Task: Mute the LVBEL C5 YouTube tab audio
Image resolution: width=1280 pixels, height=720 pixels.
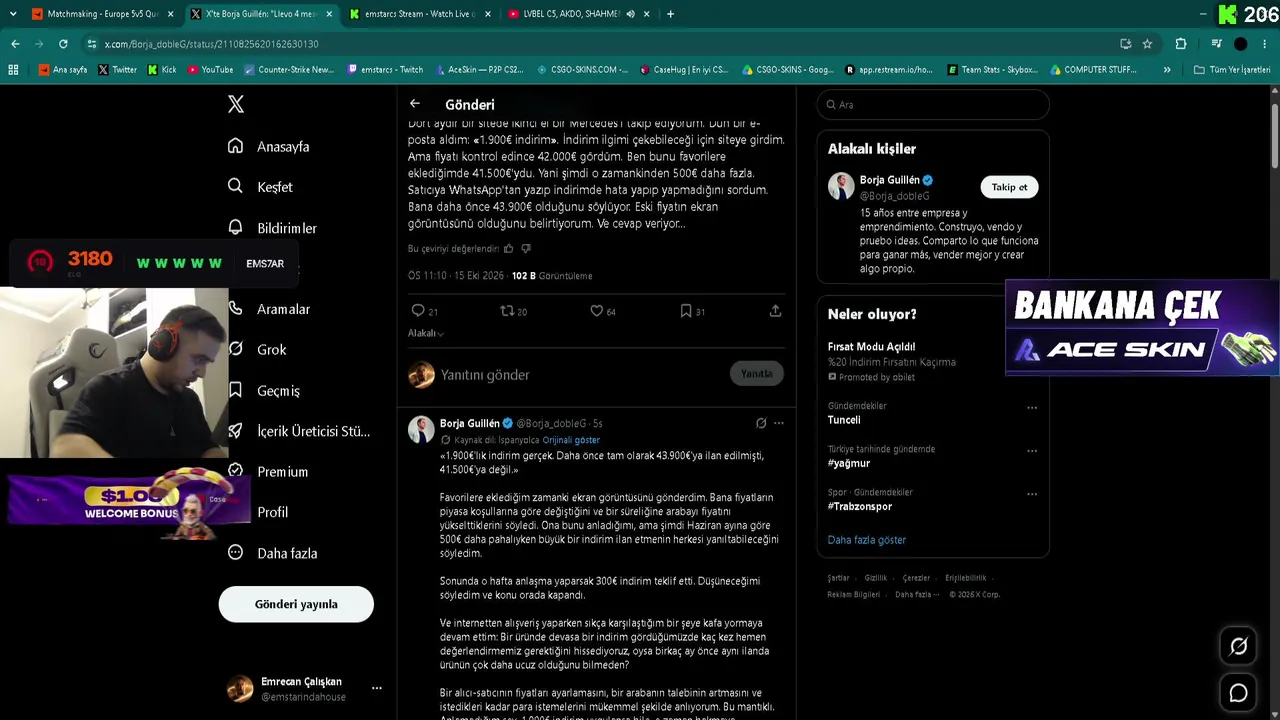Action: [630, 14]
